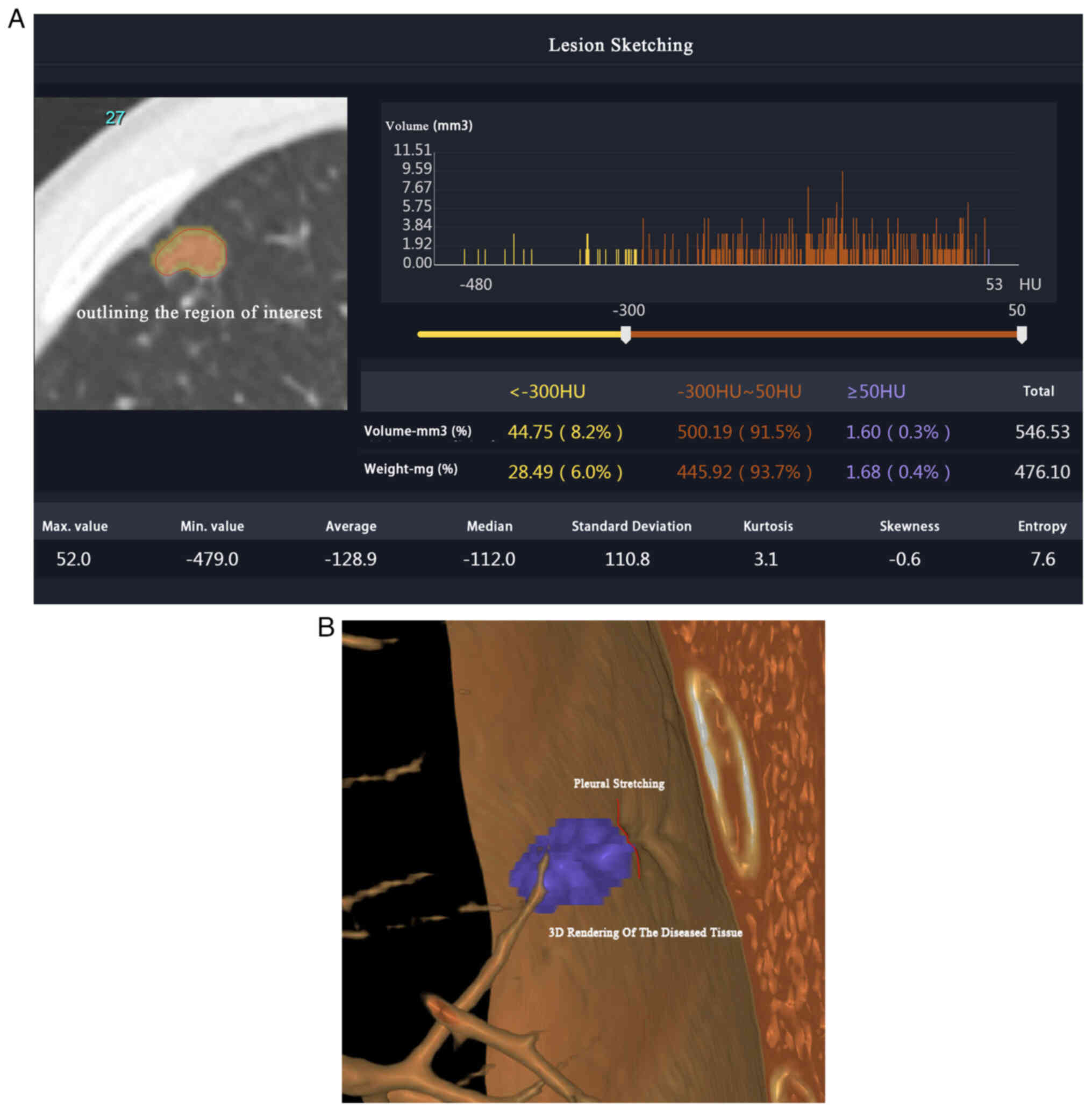Click the Lesion Sketching title
The width and height of the screenshot is (1092, 1110).
coord(620,45)
